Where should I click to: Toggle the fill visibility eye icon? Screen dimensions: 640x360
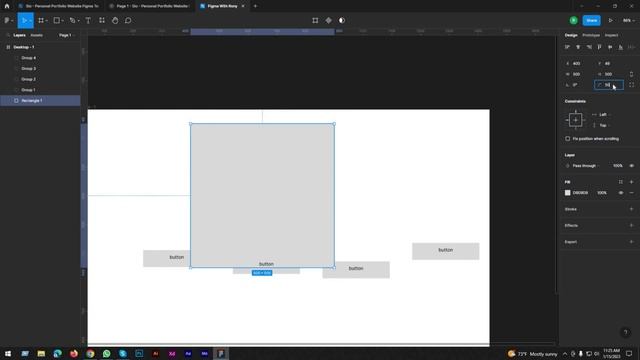tap(621, 193)
